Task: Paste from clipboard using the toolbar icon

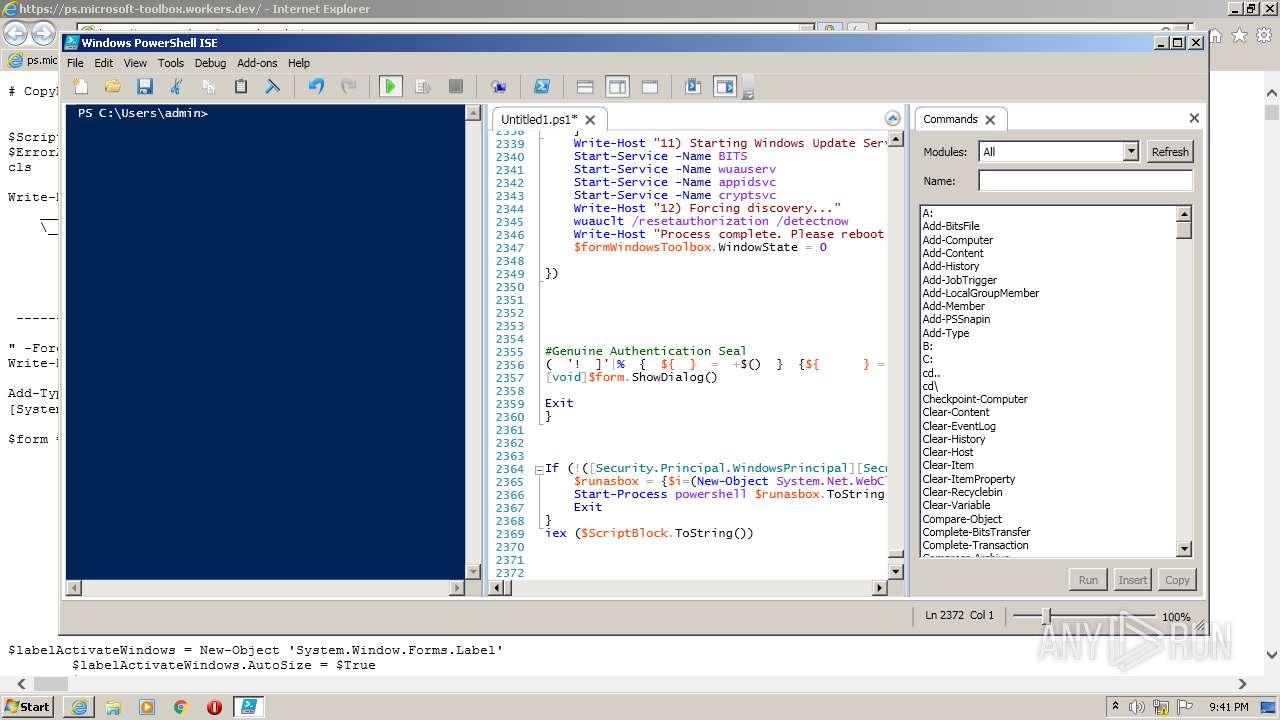Action: [x=241, y=87]
